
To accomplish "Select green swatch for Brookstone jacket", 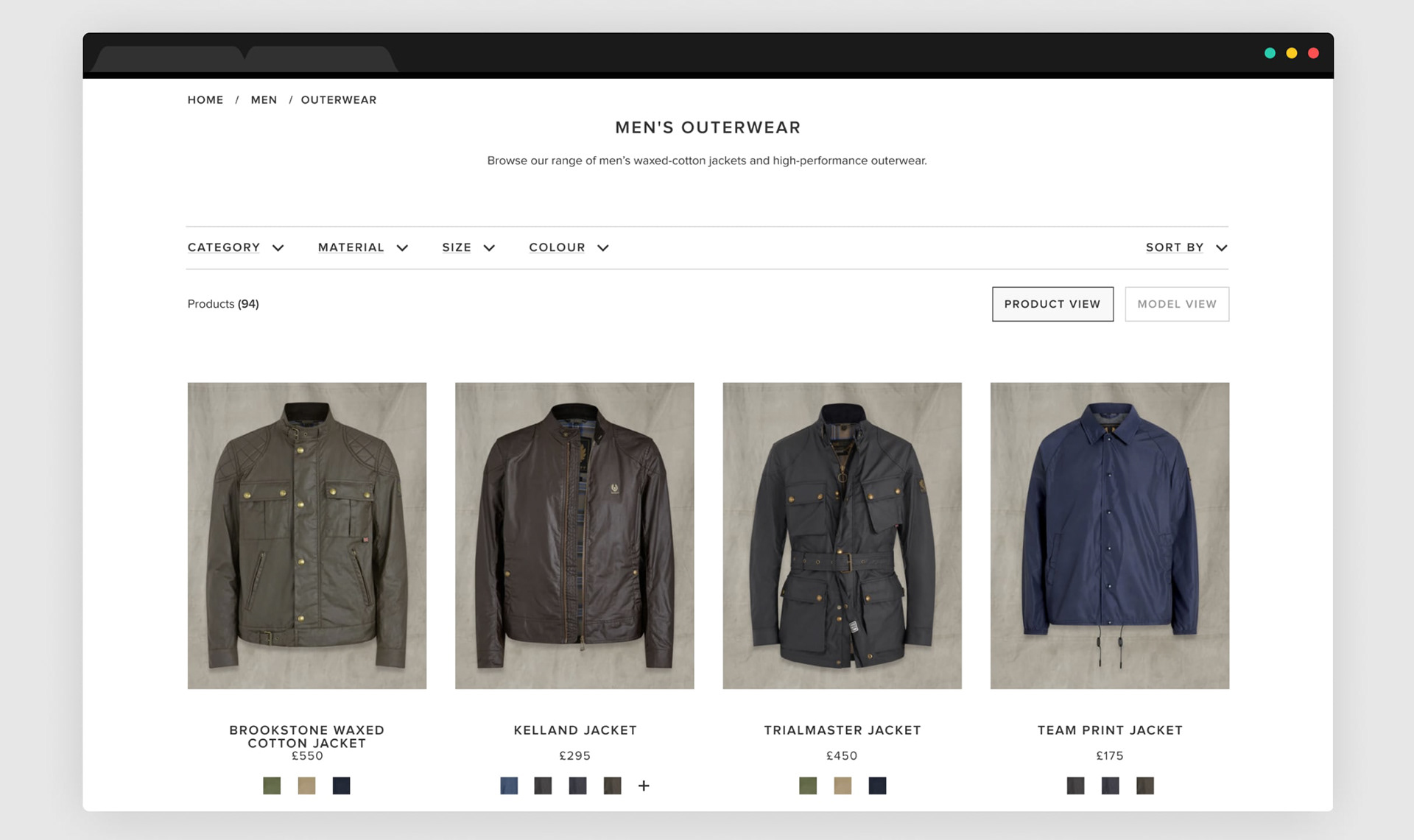I will pos(272,786).
